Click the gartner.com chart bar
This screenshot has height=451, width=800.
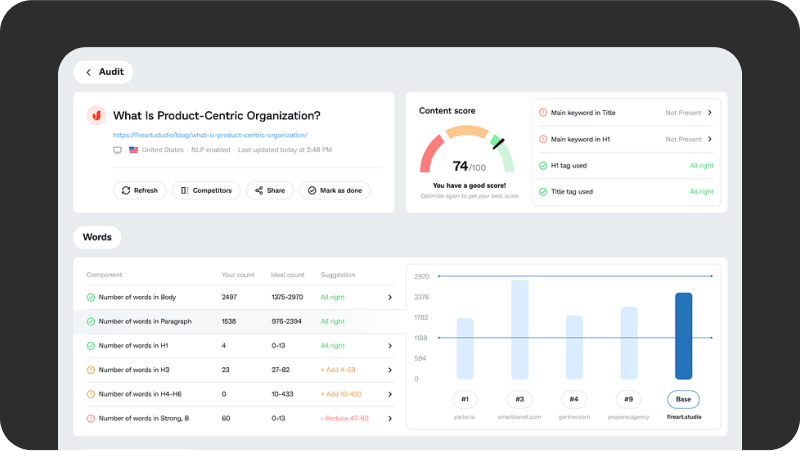pyautogui.click(x=574, y=347)
